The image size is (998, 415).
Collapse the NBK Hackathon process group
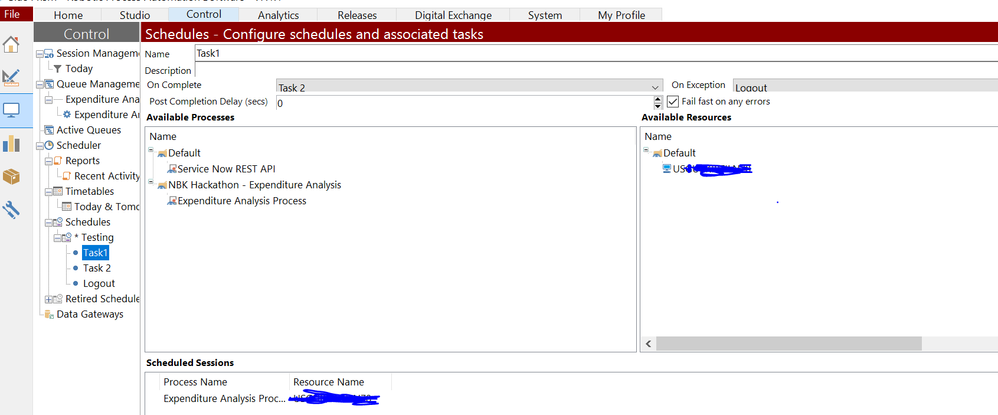coord(151,183)
